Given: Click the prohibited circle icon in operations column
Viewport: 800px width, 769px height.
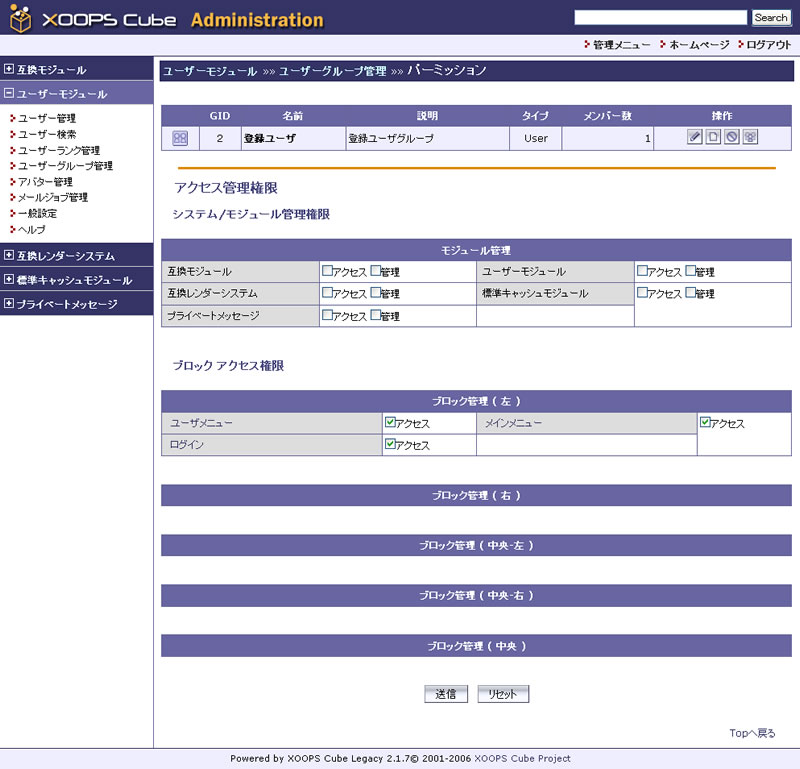Looking at the screenshot, I should point(731,137).
